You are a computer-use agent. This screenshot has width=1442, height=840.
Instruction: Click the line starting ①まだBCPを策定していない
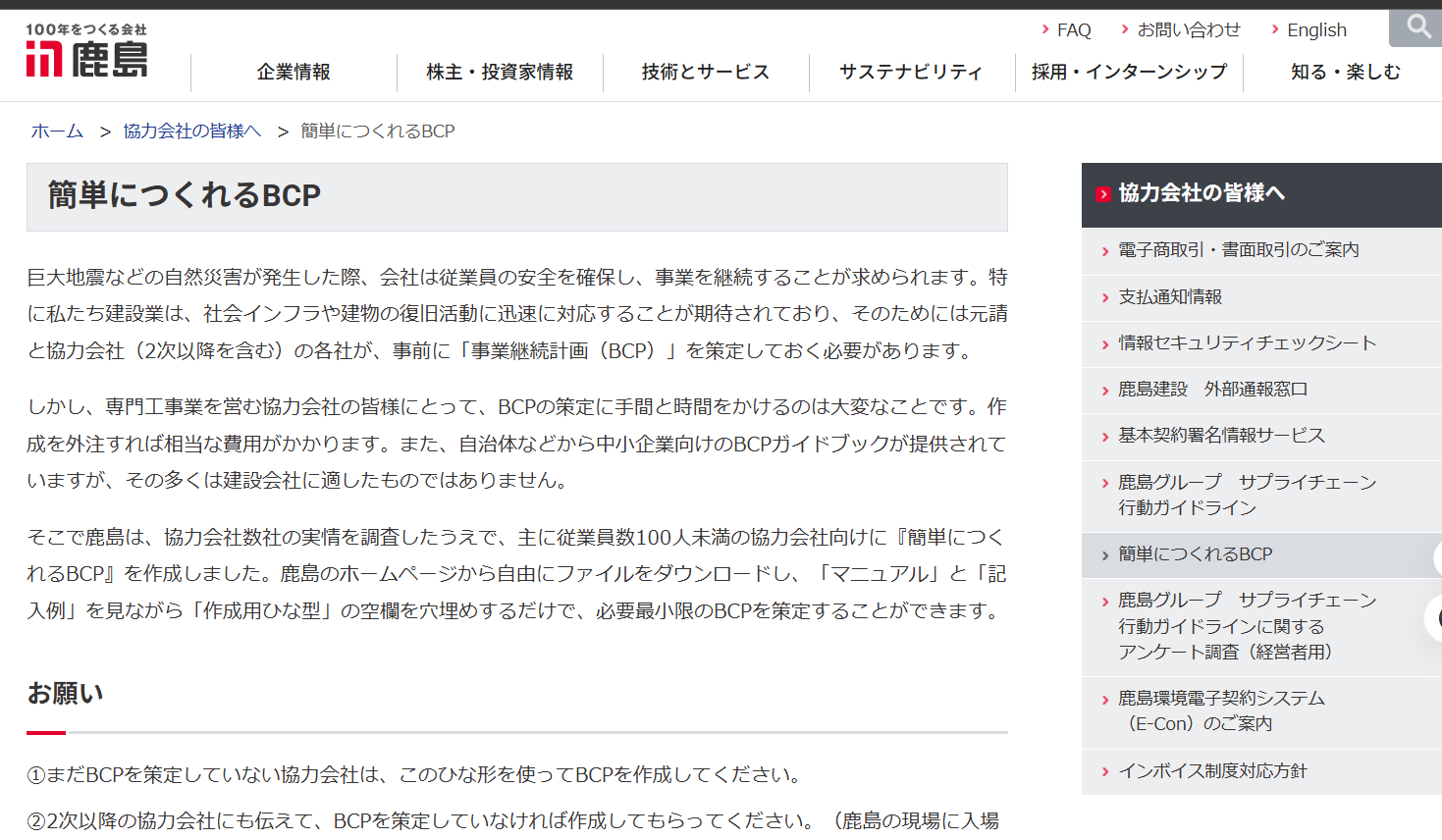tap(414, 775)
